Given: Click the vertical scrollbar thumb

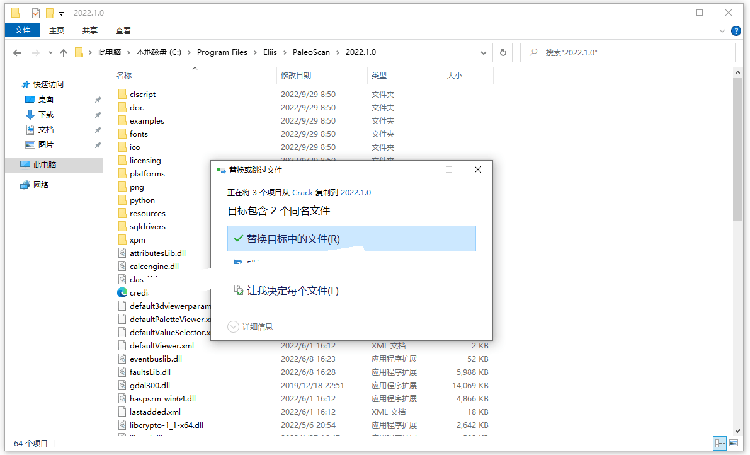Looking at the screenshot, I should [737, 148].
